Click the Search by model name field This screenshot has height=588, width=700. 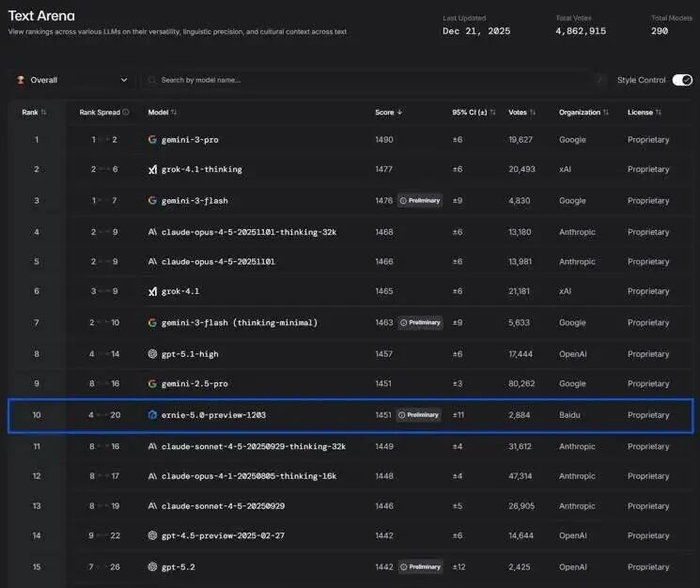[374, 80]
